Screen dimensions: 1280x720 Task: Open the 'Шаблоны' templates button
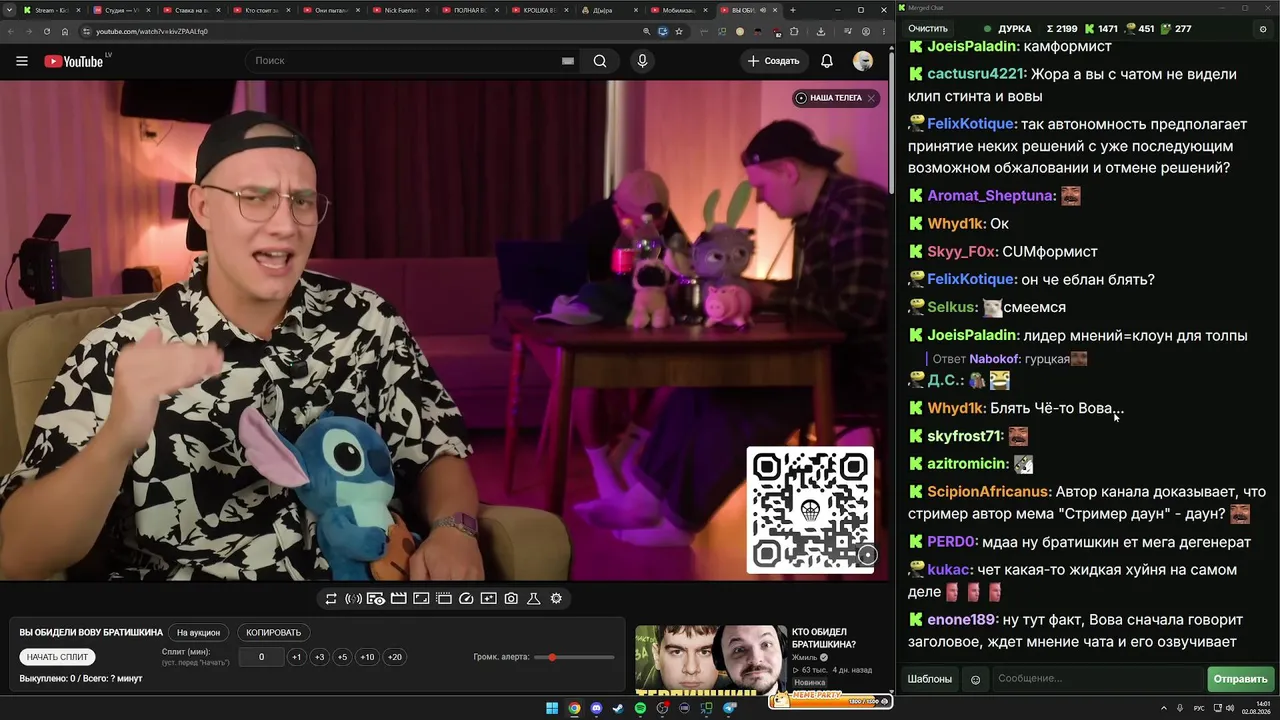pos(930,679)
